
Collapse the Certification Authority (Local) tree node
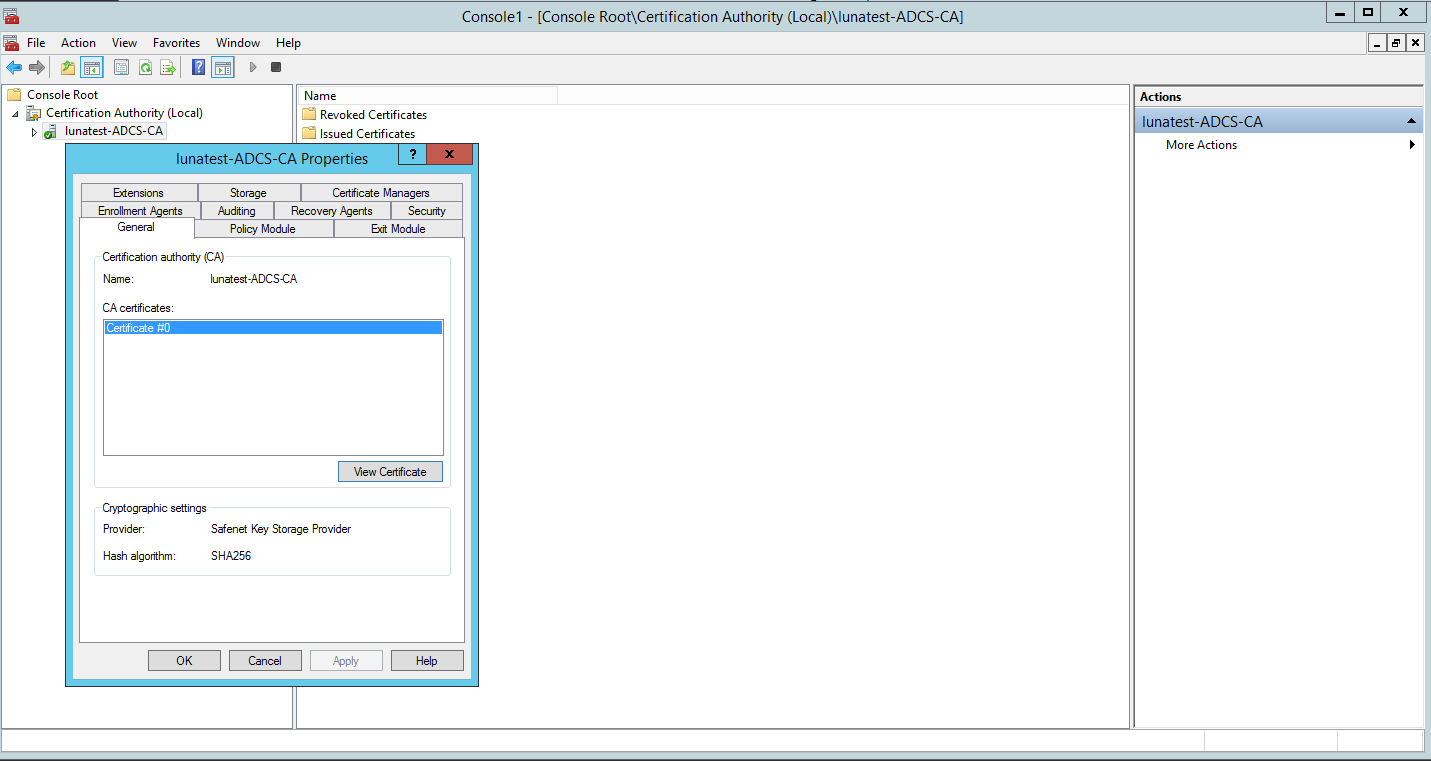point(15,114)
